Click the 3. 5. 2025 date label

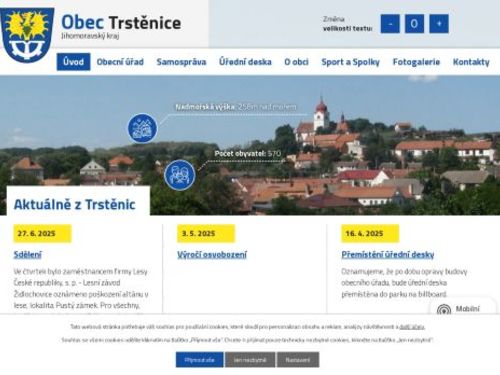(206, 234)
